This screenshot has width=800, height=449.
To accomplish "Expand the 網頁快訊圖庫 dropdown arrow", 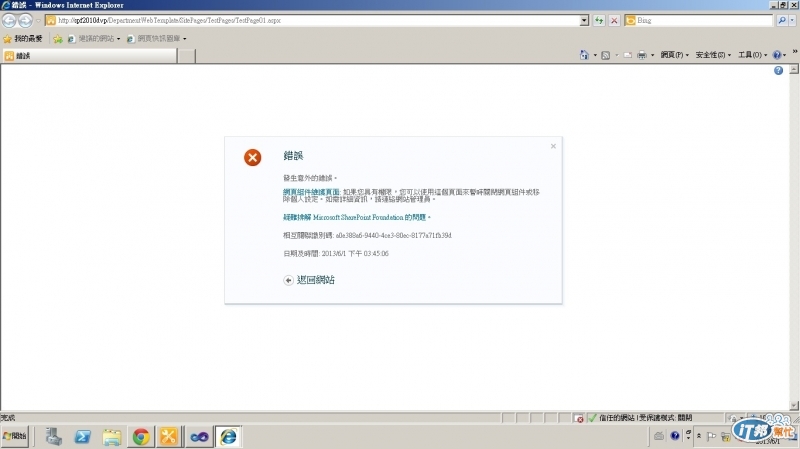I will click(185, 39).
